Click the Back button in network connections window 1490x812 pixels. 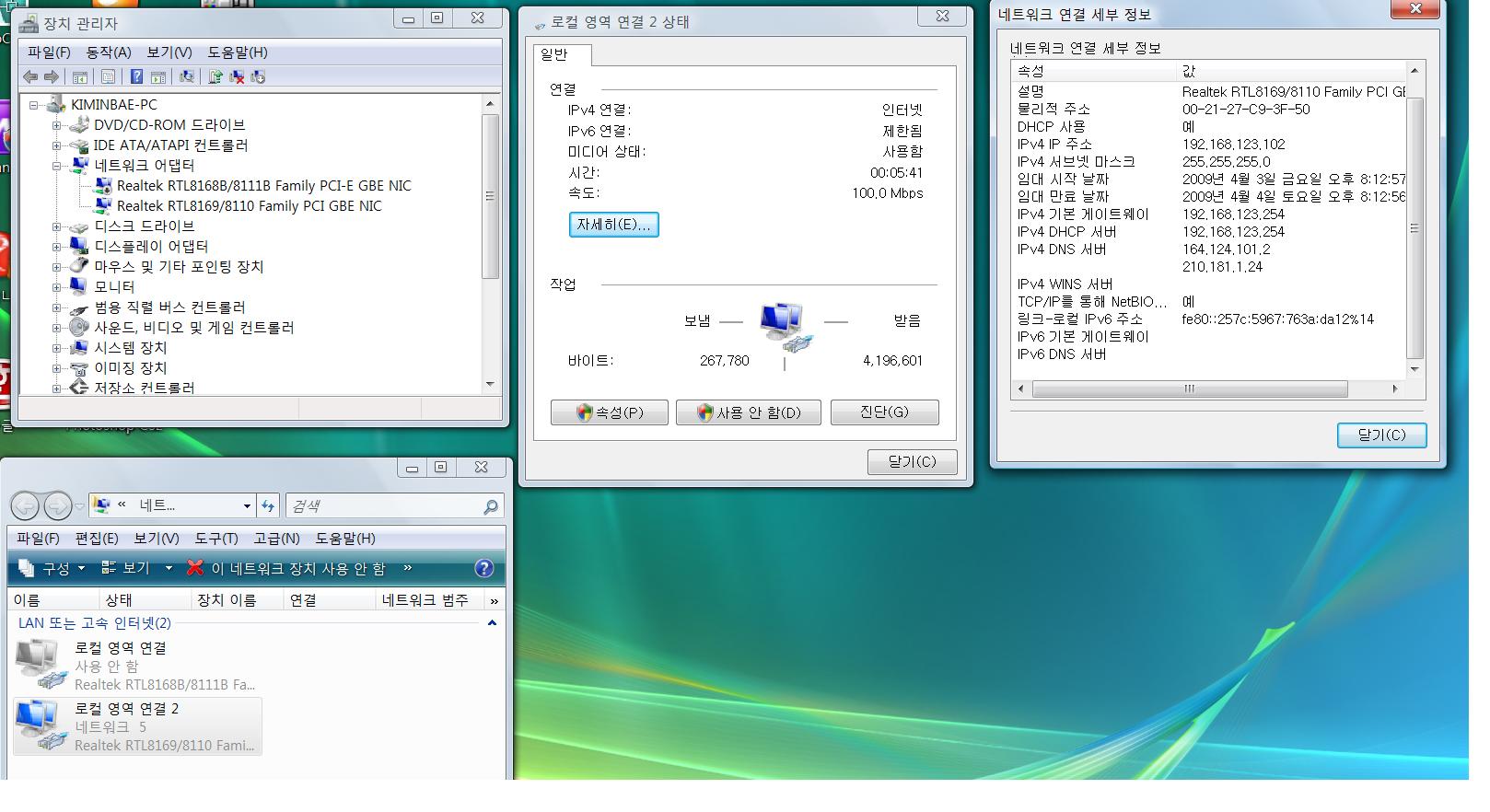click(x=25, y=505)
